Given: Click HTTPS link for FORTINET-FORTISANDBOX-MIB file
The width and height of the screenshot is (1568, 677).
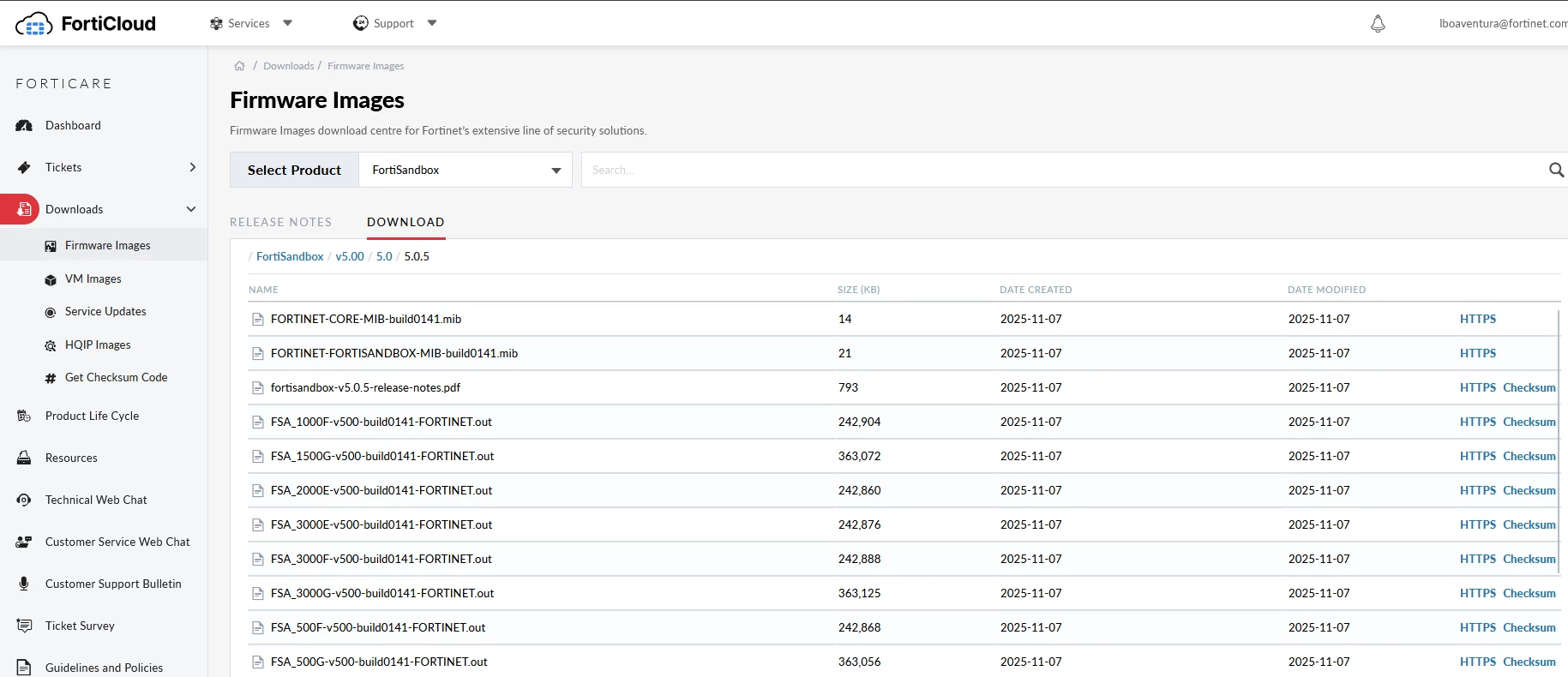Looking at the screenshot, I should (x=1478, y=353).
